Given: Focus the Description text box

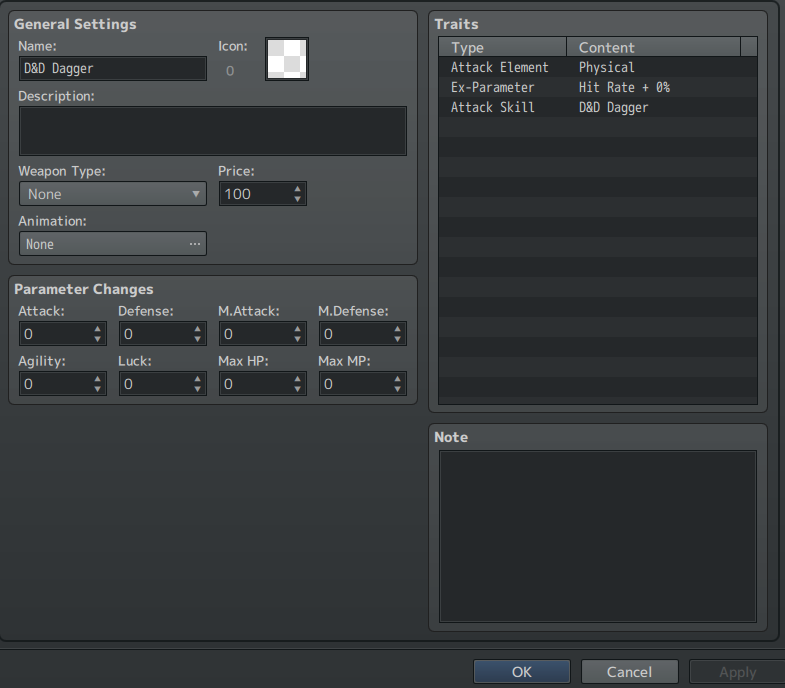Looking at the screenshot, I should [212, 131].
